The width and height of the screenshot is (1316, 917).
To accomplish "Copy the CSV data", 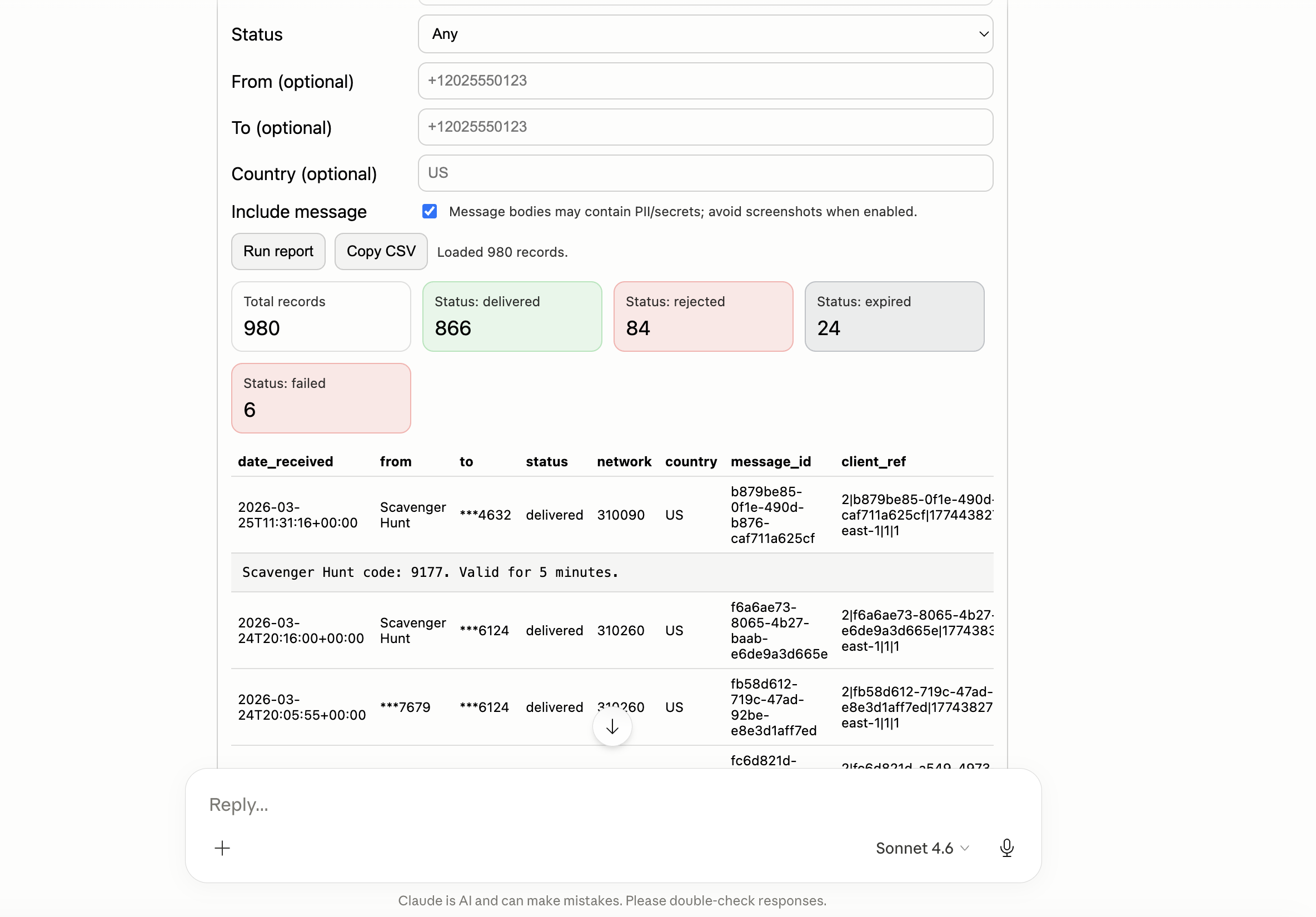I will 381,251.
